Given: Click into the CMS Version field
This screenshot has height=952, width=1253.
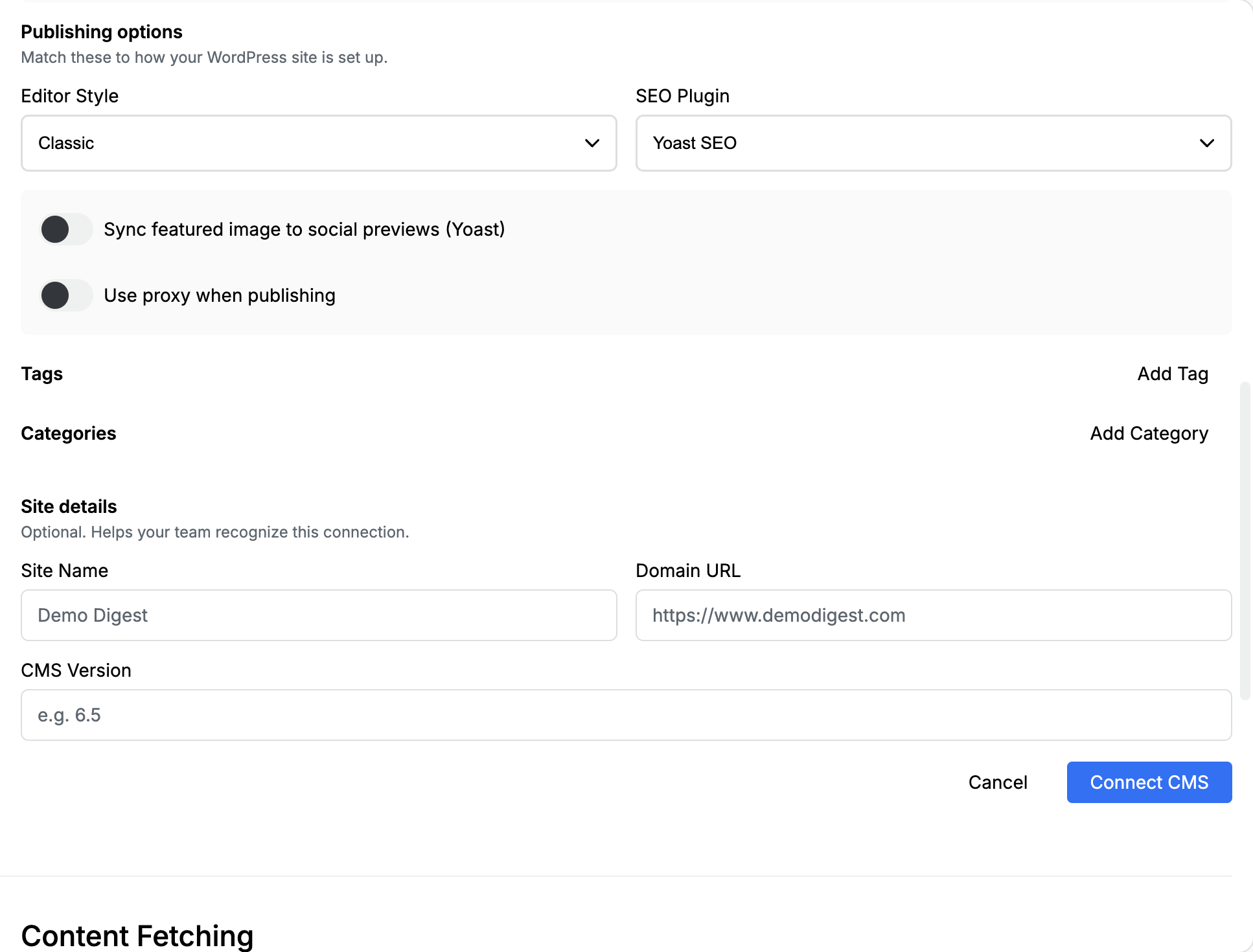Looking at the screenshot, I should 626,715.
